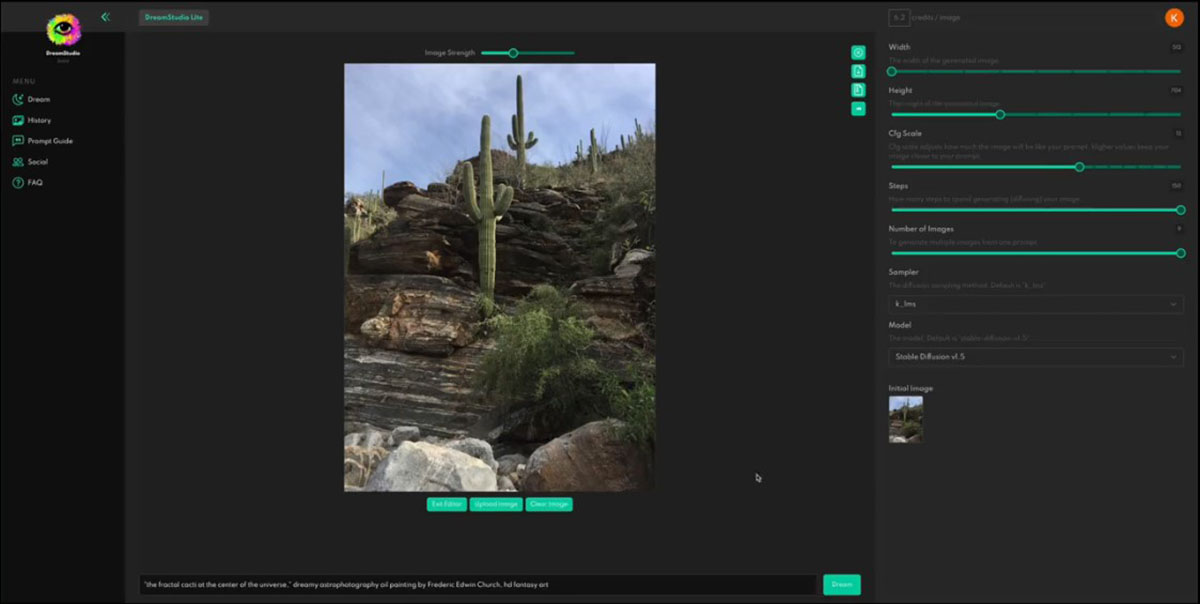Click the Height value box in the settings panel
Image resolution: width=1200 pixels, height=604 pixels.
[x=1177, y=90]
